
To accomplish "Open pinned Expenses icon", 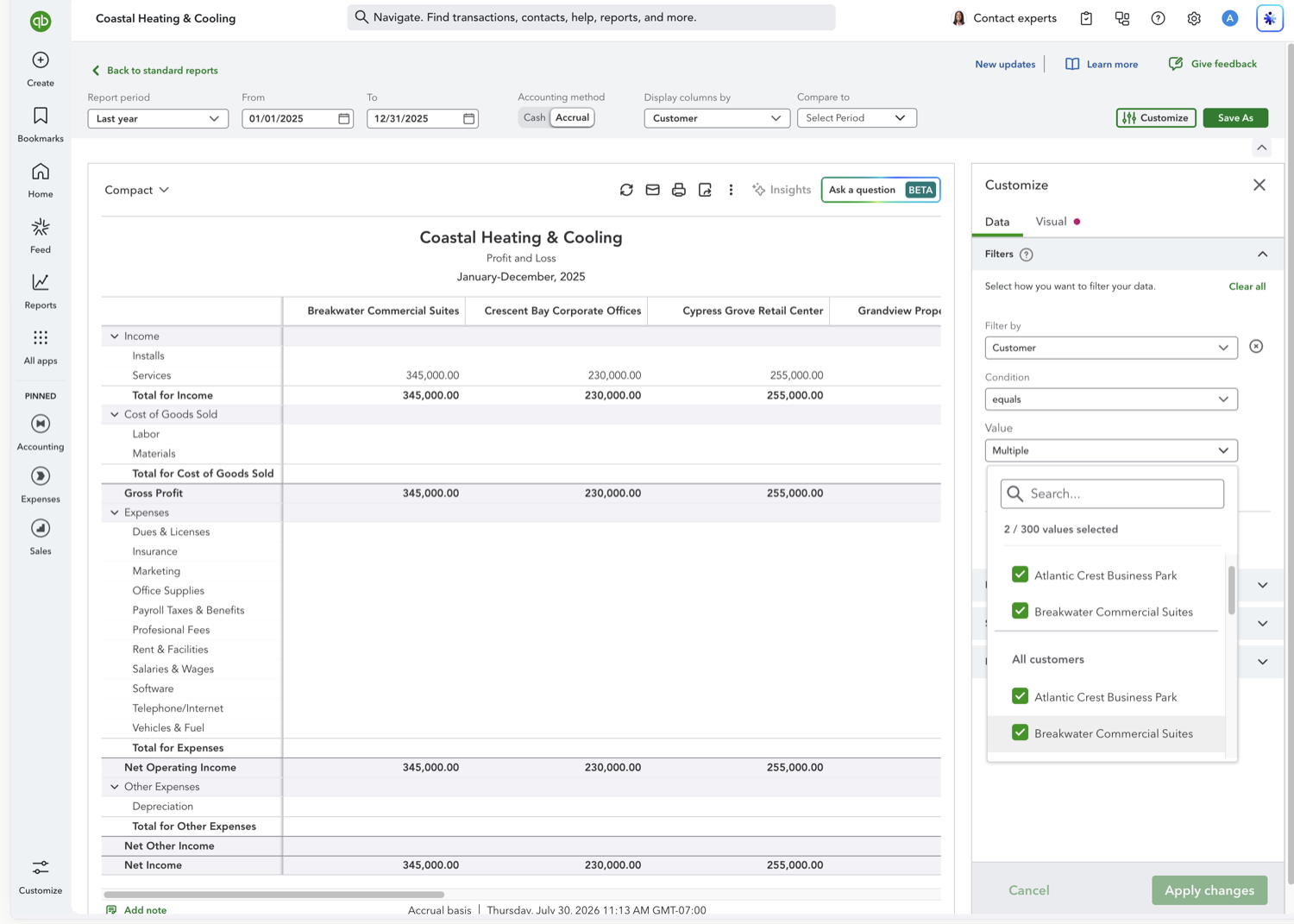I will click(41, 476).
